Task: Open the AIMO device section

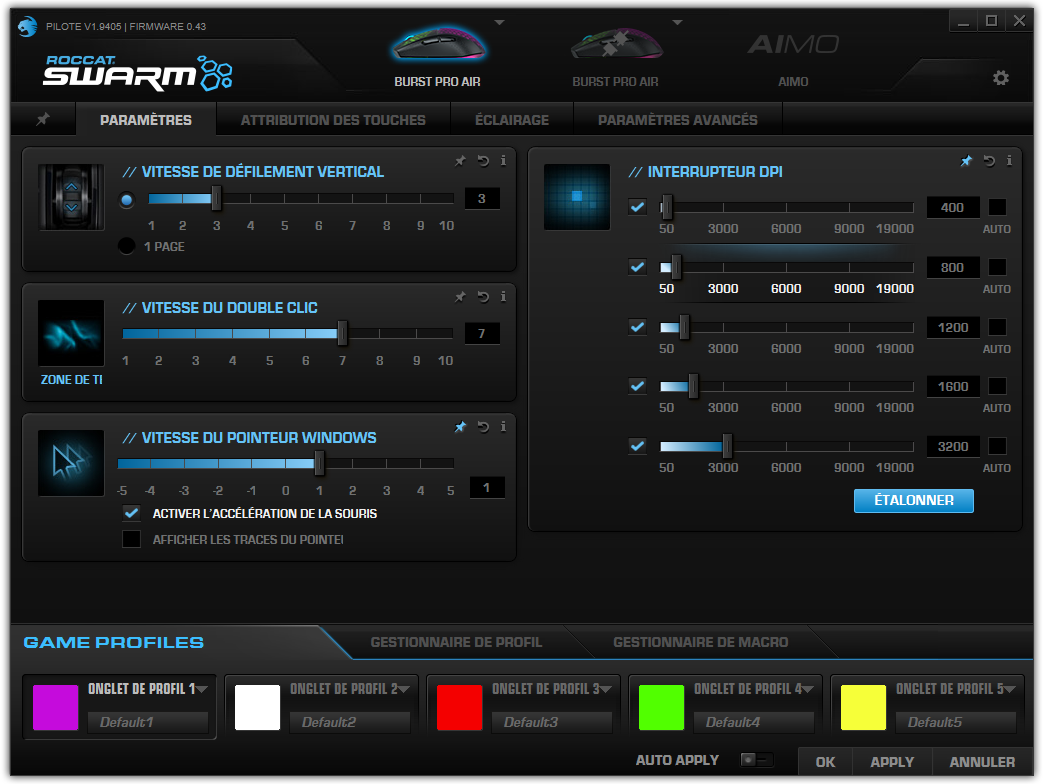Action: click(793, 58)
